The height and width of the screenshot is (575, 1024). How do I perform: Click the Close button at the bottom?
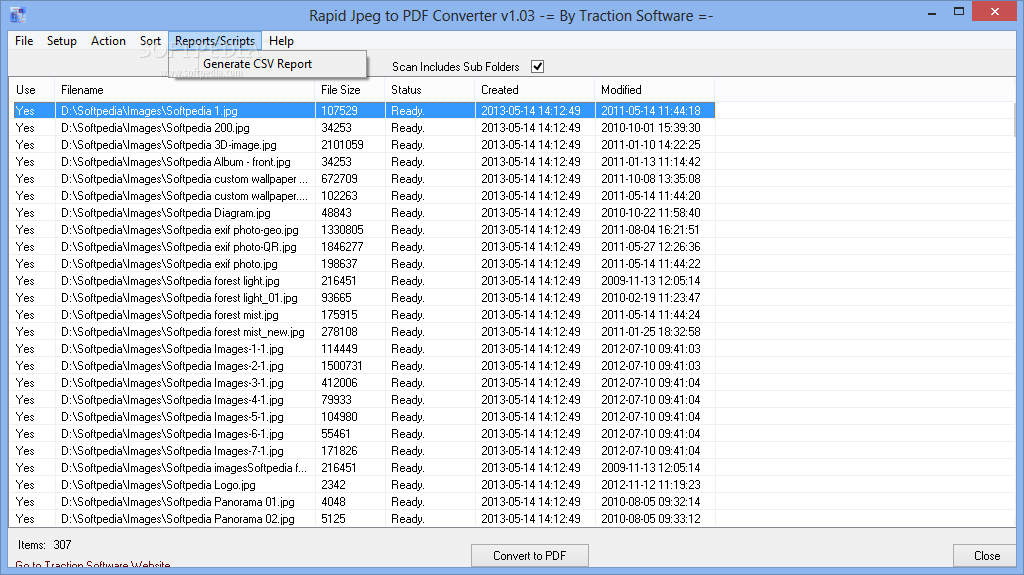click(x=987, y=555)
